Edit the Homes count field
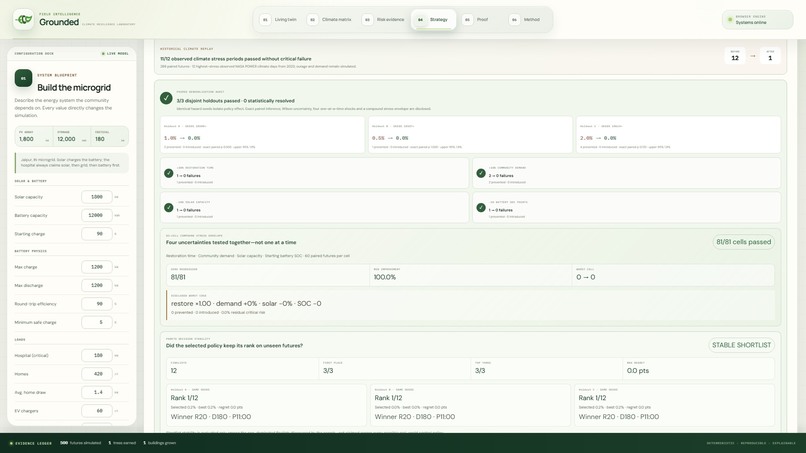Viewport: 806px width, 453px height. pos(97,374)
